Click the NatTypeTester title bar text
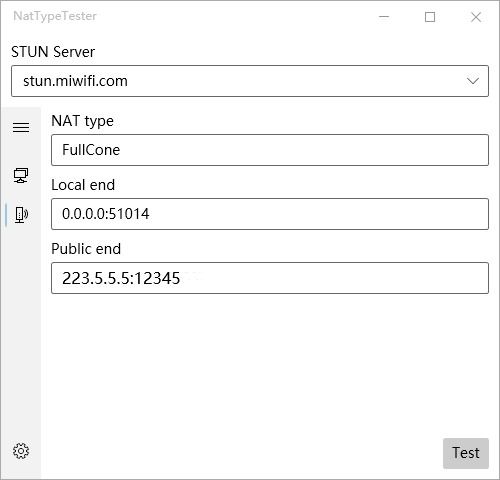Image resolution: width=500 pixels, height=480 pixels. tap(55, 16)
